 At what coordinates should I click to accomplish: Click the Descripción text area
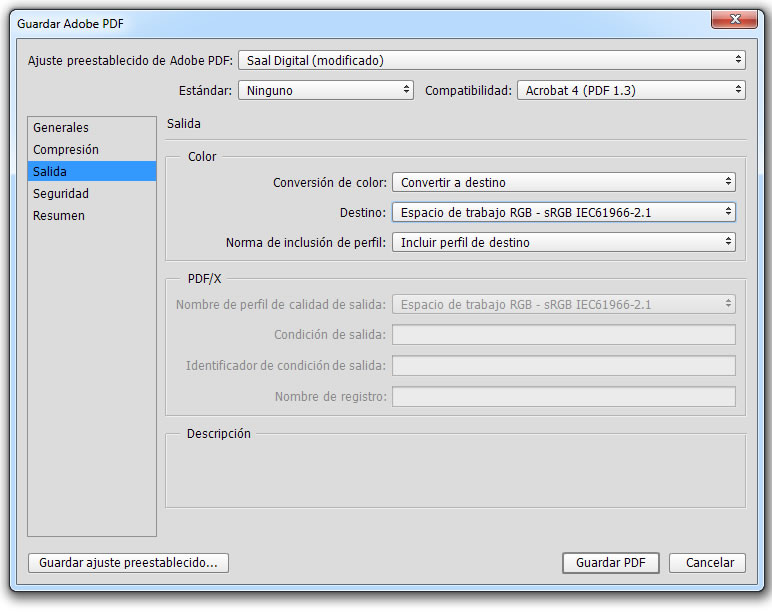coord(455,473)
